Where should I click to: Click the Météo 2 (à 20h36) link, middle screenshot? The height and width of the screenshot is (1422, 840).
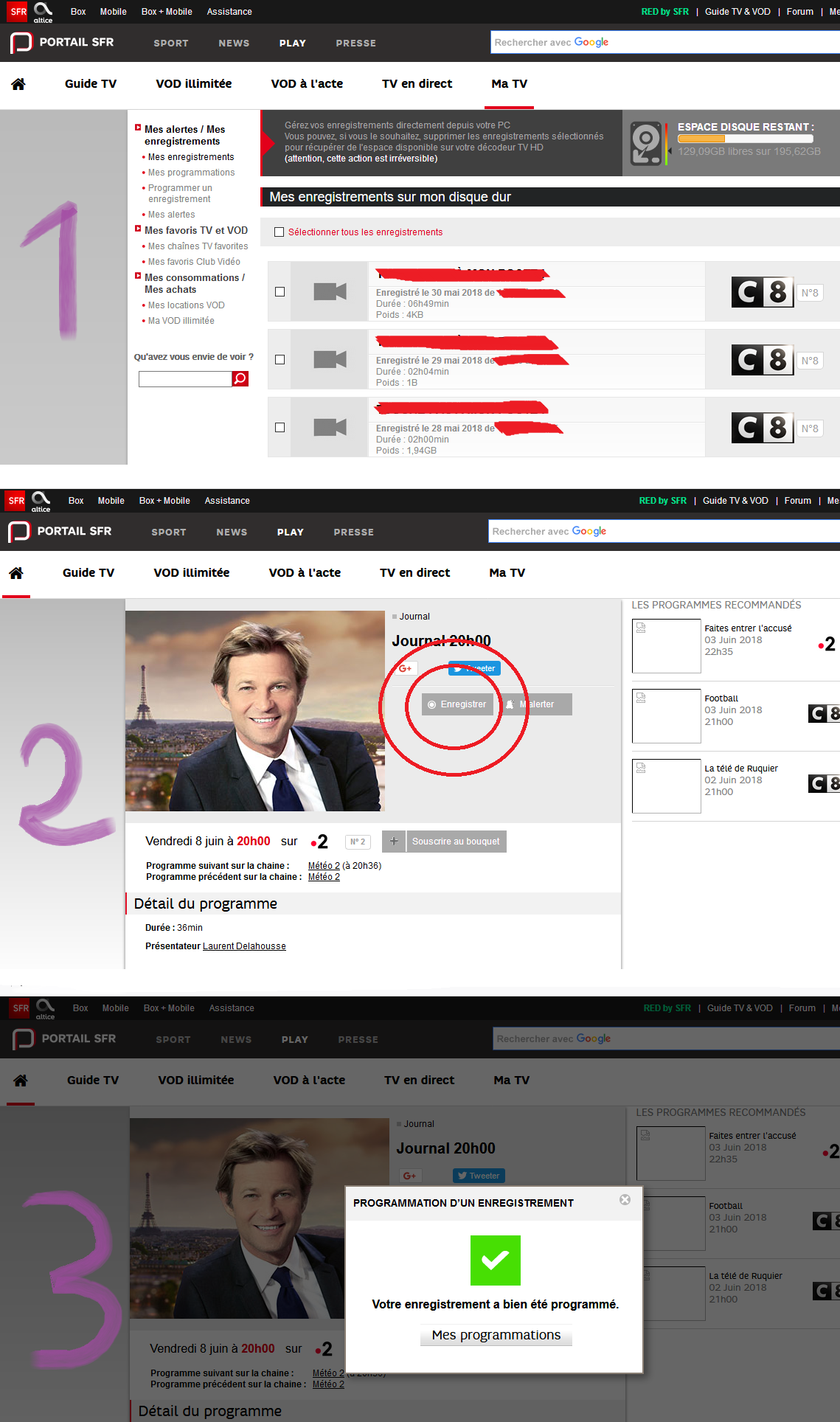pos(324,866)
